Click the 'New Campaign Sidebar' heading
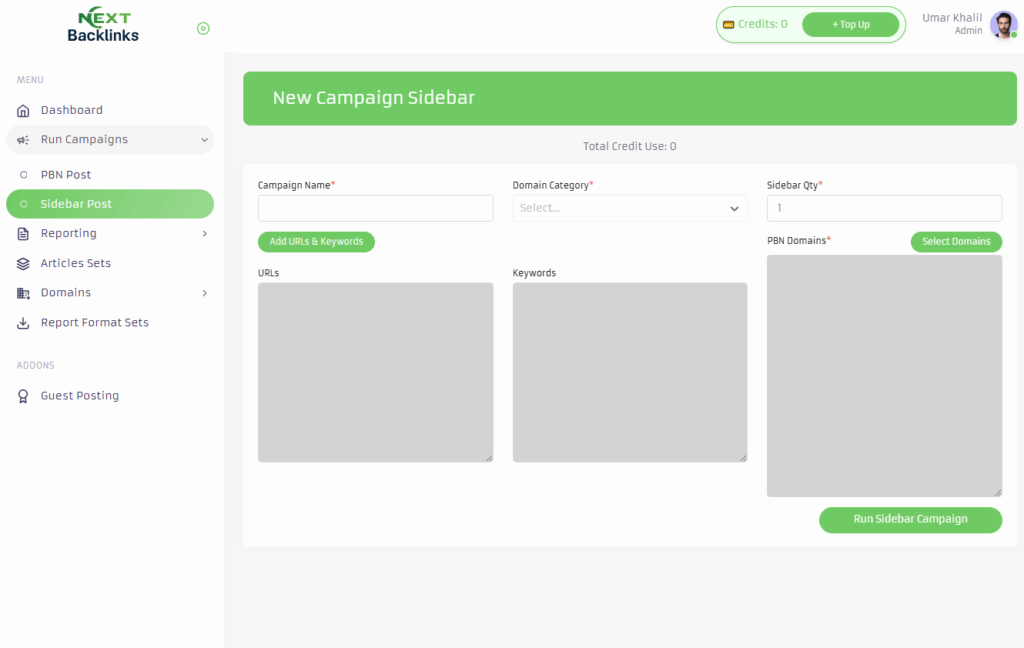 (x=374, y=98)
